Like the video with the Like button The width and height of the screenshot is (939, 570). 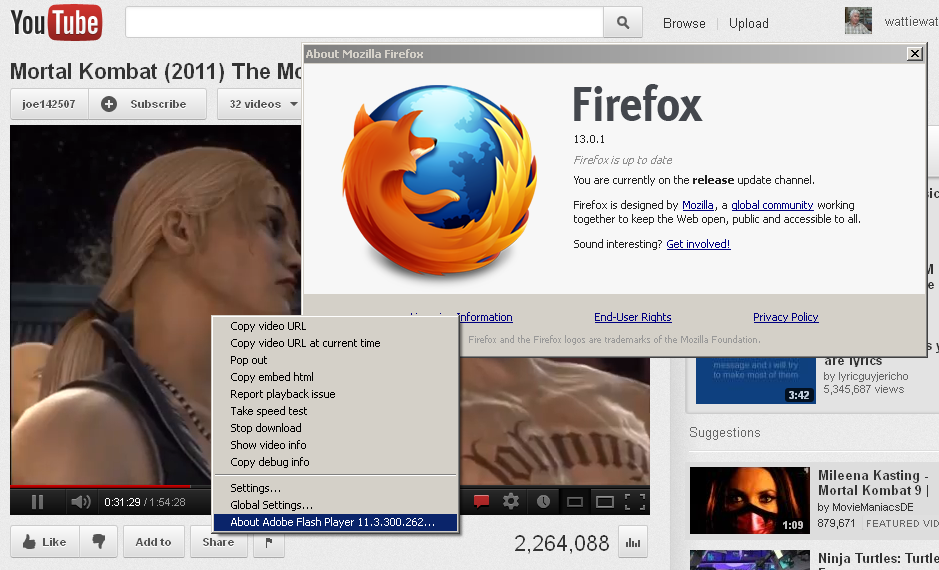tap(44, 542)
